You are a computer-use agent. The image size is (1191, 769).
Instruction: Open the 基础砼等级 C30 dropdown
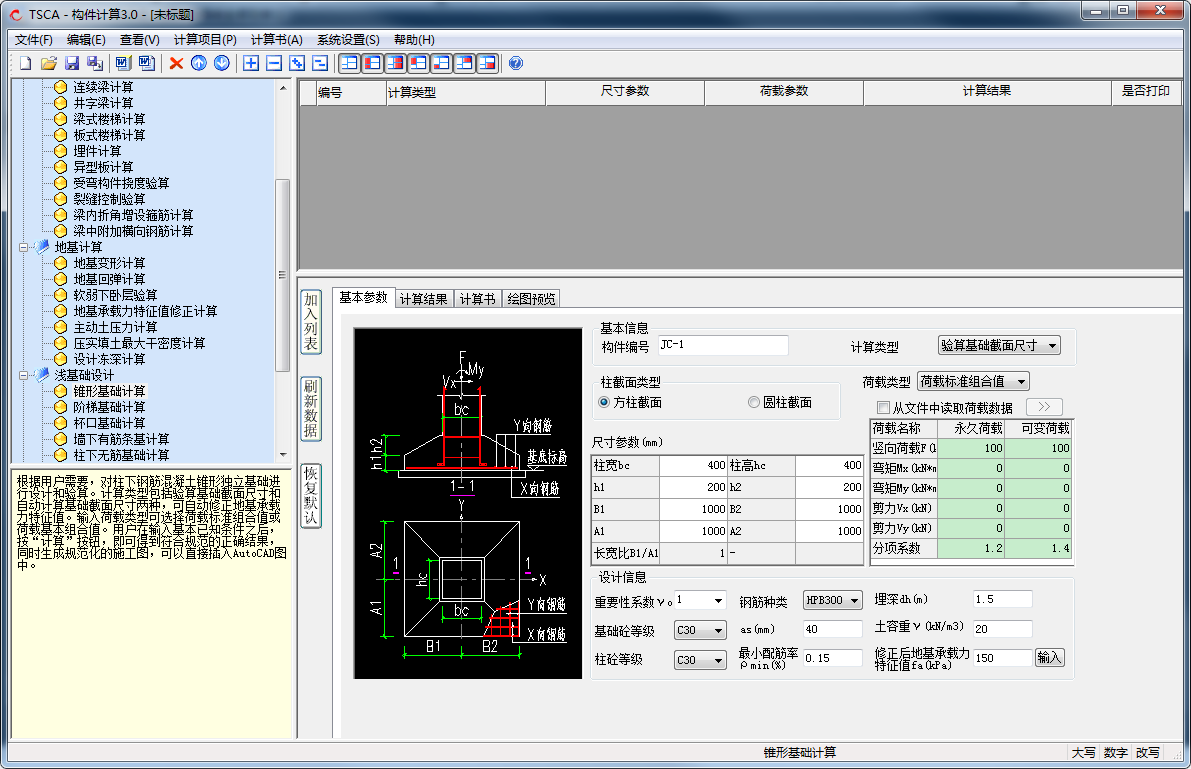(719, 631)
